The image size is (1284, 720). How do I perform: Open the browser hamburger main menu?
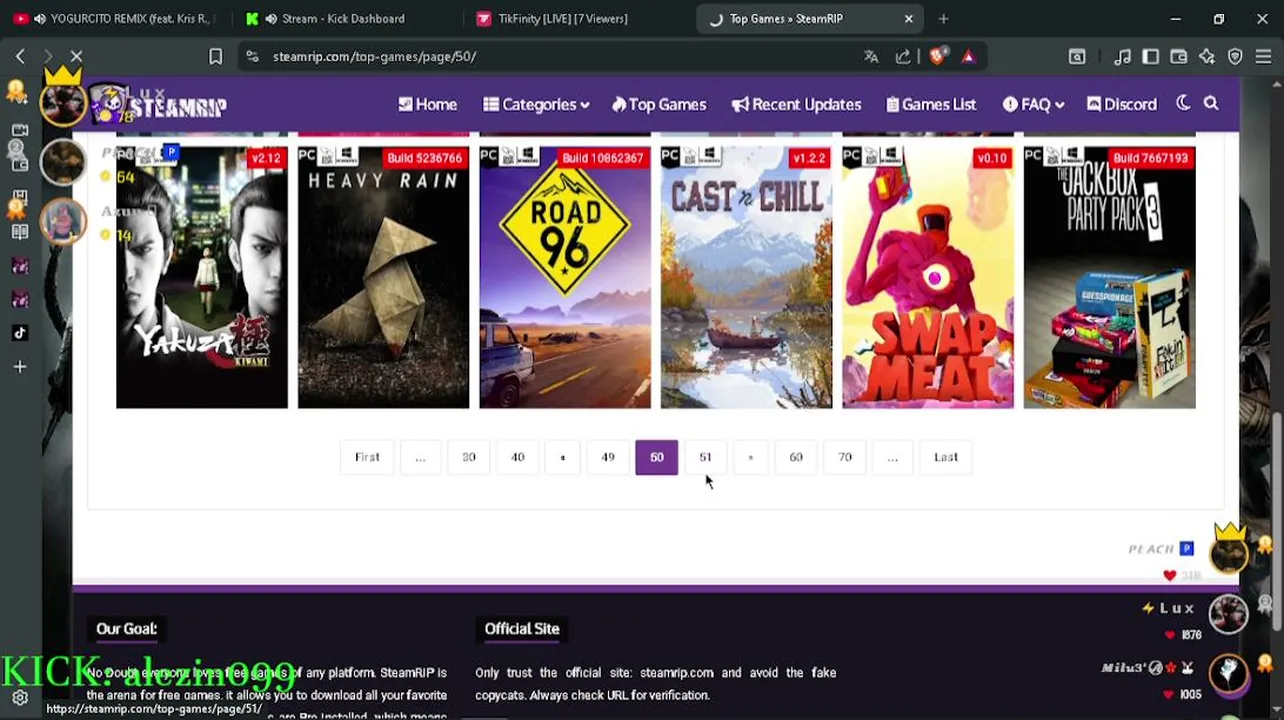click(1263, 57)
